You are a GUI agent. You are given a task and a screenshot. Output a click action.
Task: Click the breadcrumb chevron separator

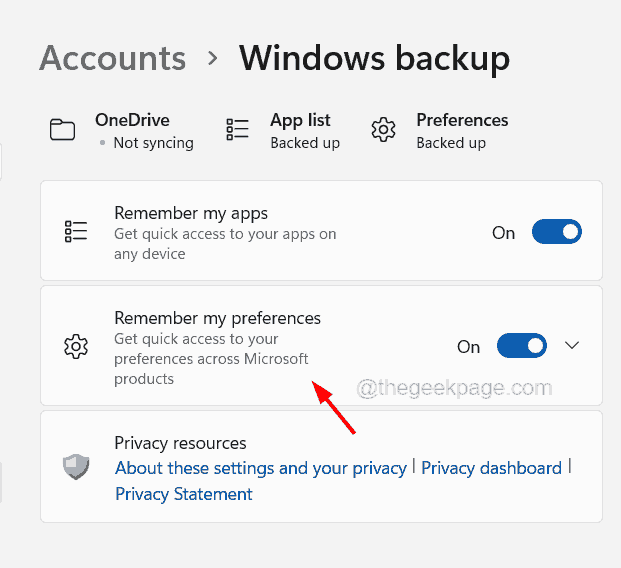tap(212, 58)
